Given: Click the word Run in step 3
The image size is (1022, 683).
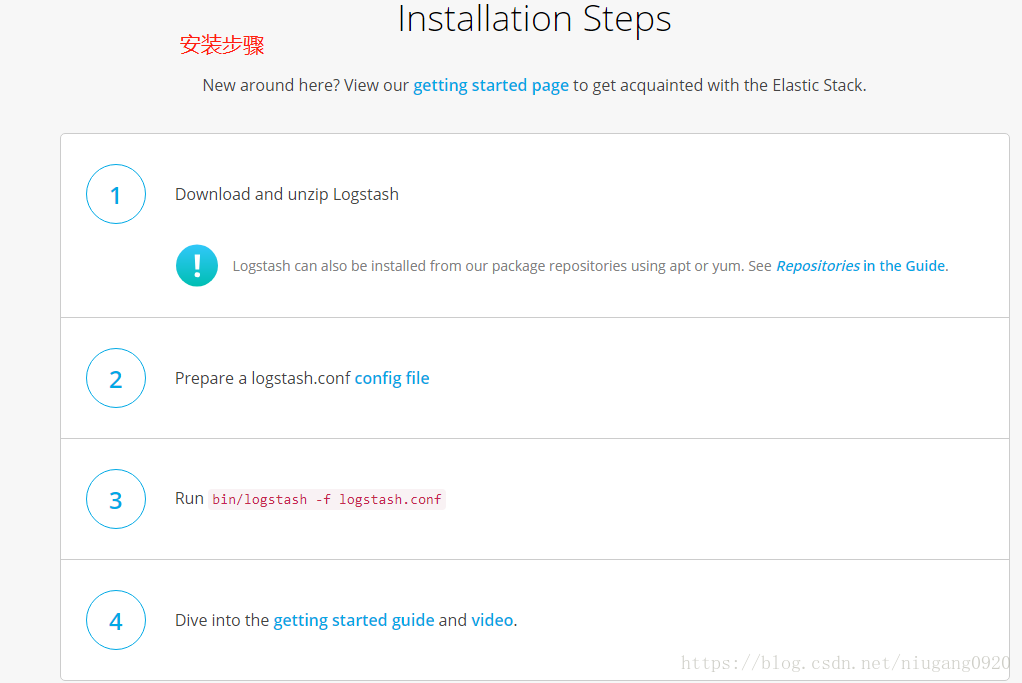Looking at the screenshot, I should tap(189, 499).
